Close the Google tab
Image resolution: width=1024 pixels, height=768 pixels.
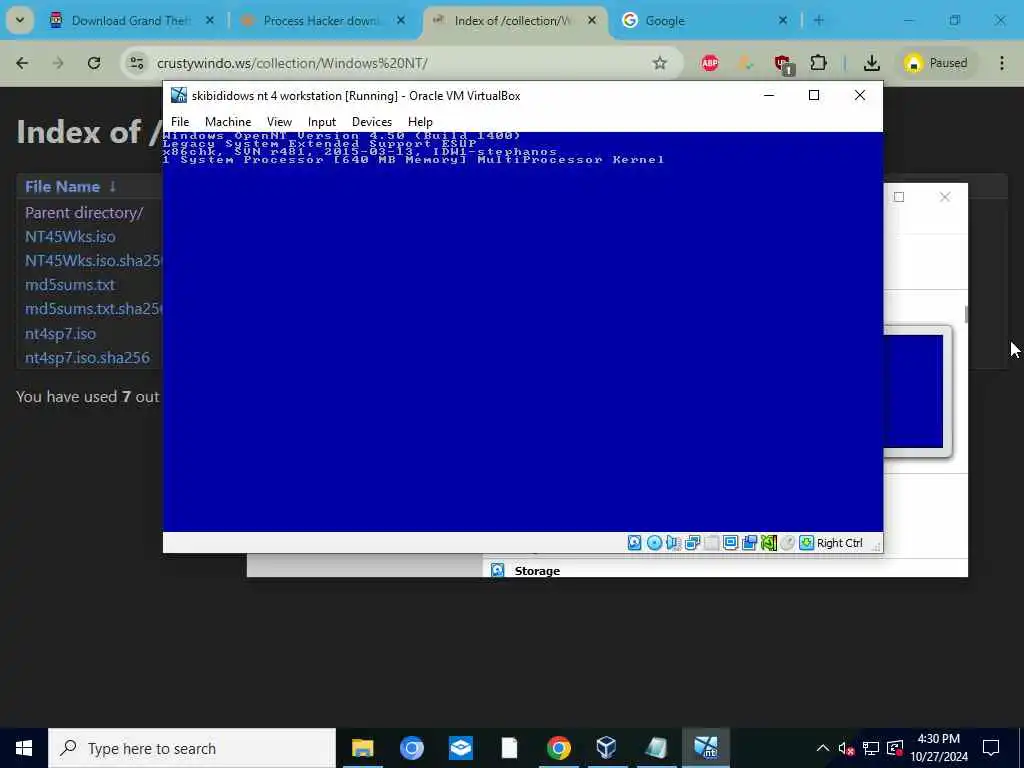[783, 20]
